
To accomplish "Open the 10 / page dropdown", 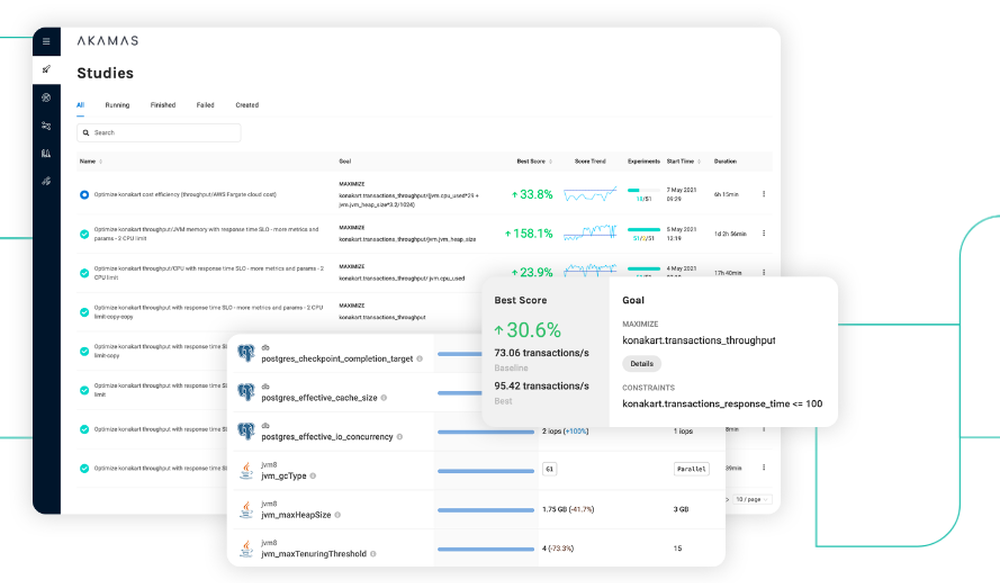I will pos(753,499).
